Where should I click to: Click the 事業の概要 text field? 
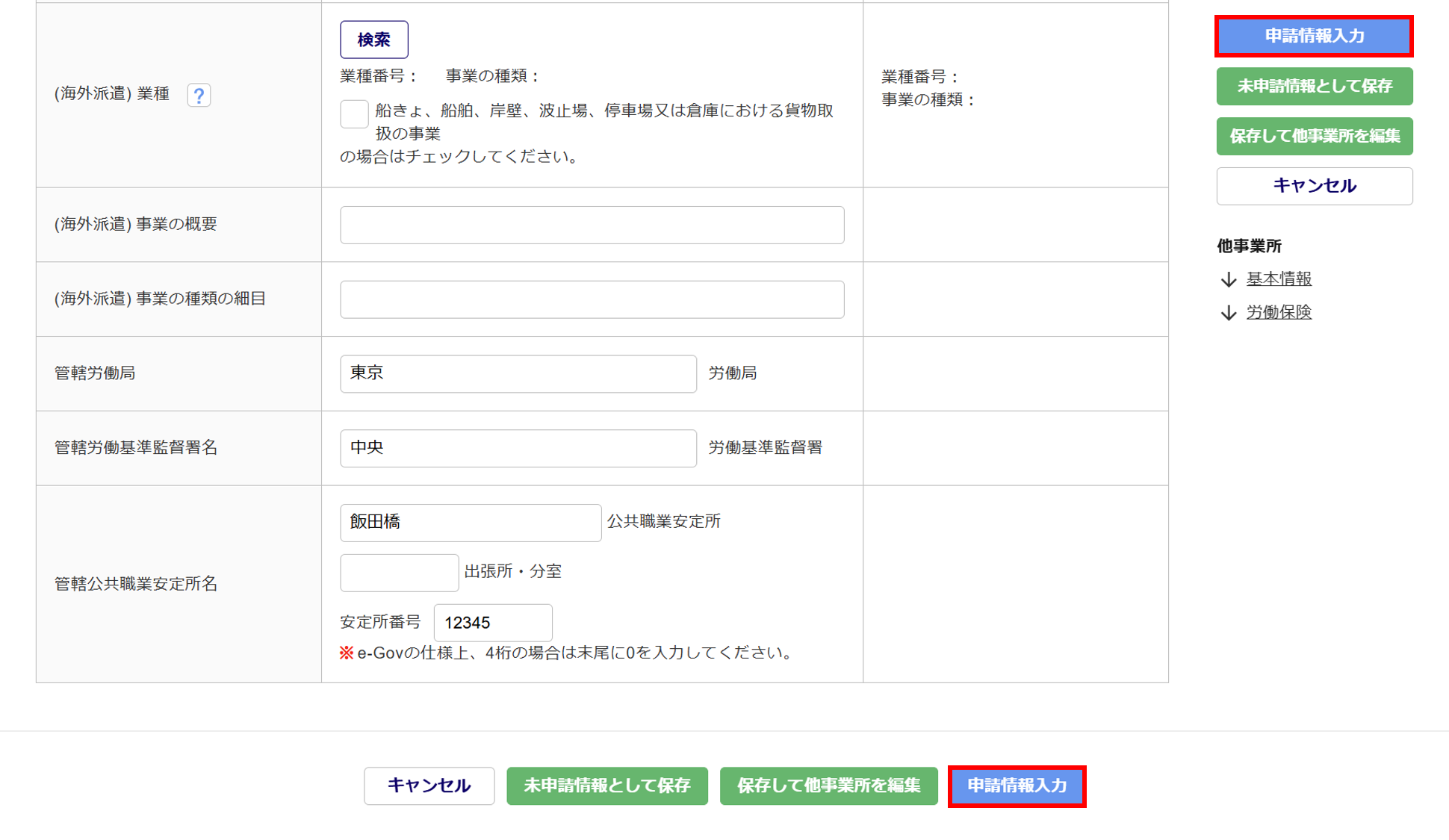point(592,225)
